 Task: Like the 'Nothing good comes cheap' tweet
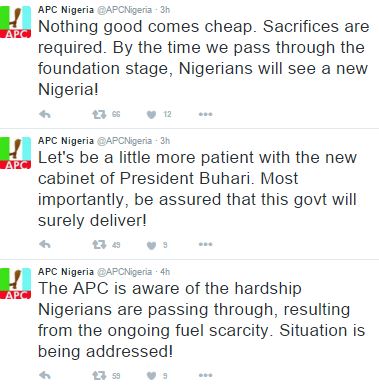pos(151,115)
